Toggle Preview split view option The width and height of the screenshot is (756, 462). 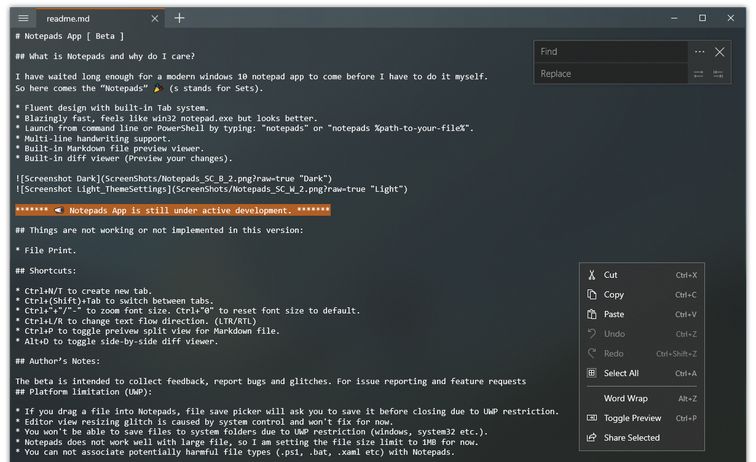click(632, 418)
